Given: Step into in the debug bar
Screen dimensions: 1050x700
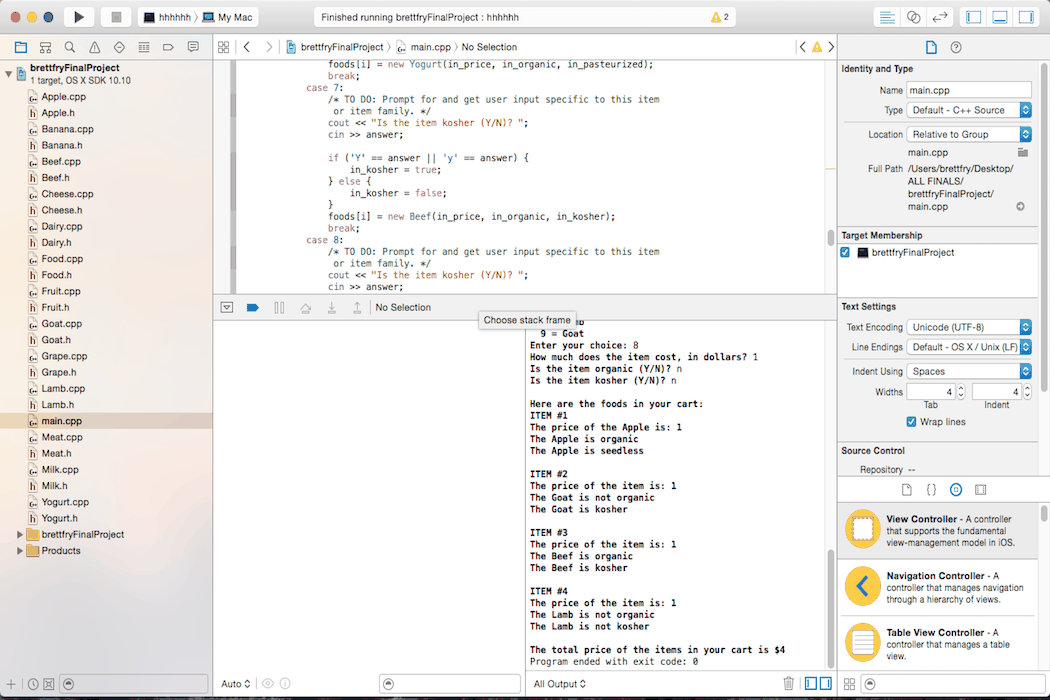Looking at the screenshot, I should point(331,307).
